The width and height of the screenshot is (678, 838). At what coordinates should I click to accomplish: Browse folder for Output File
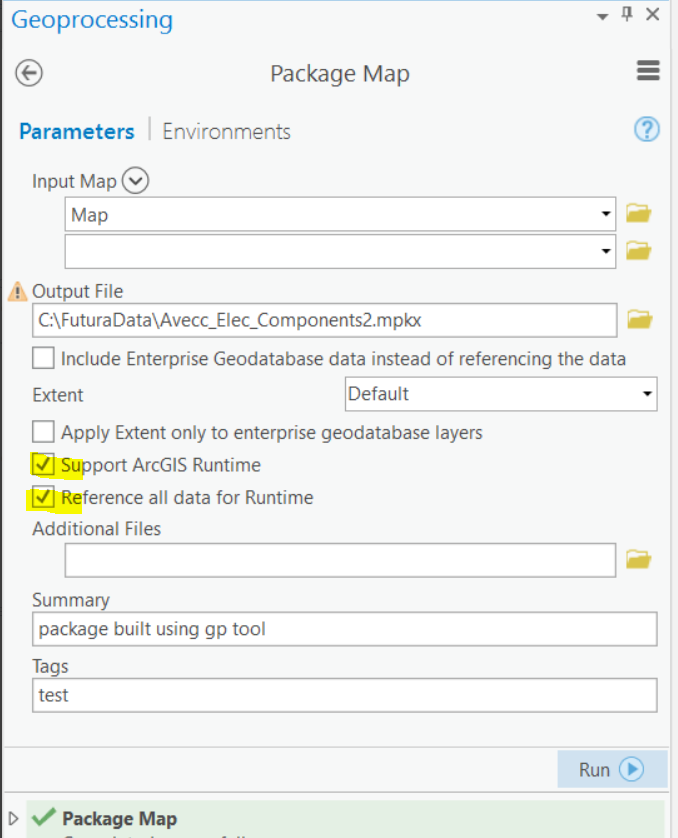coord(640,320)
